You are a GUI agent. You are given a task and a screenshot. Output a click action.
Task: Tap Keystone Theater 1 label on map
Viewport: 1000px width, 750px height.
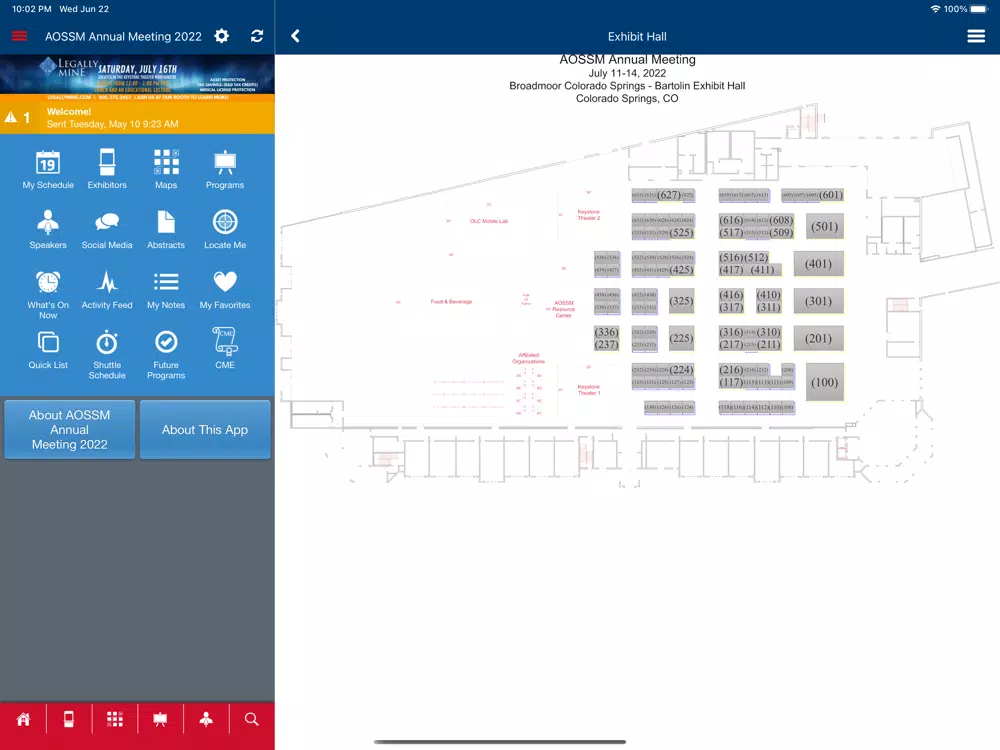point(589,390)
